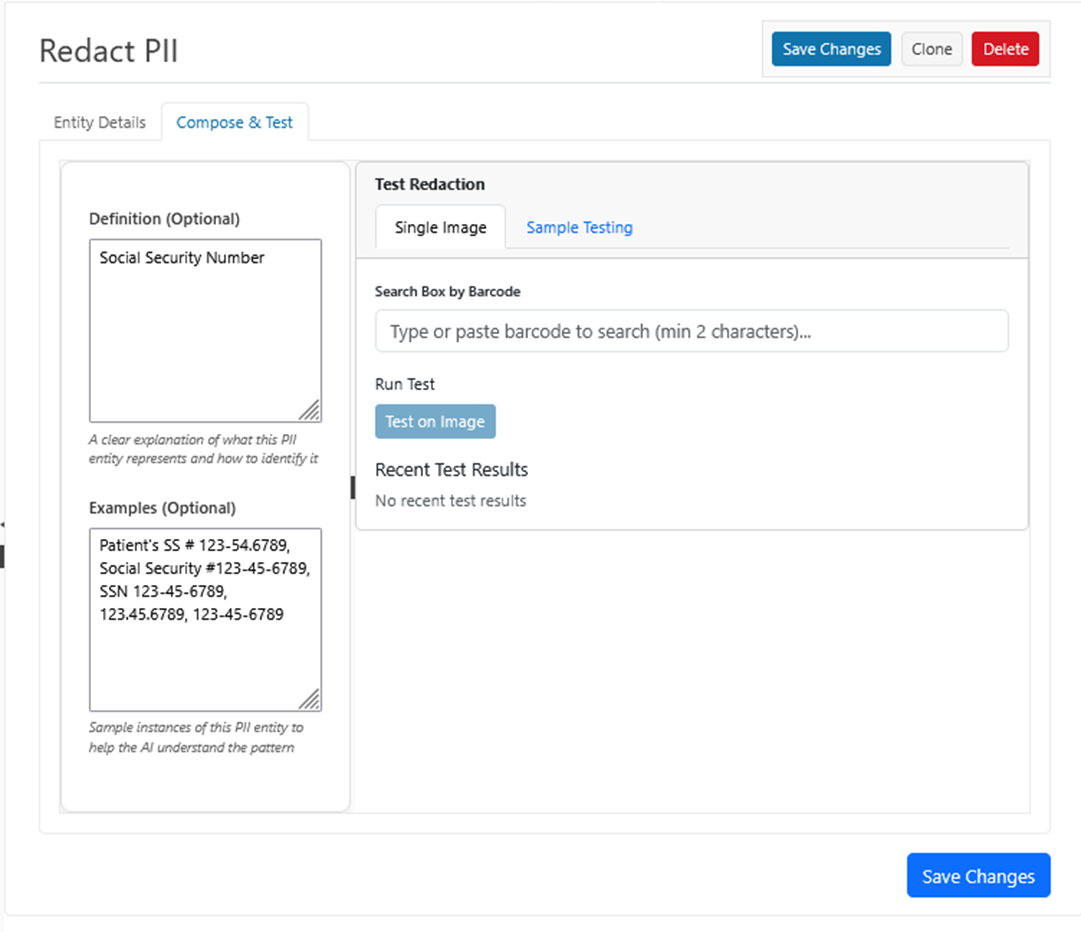Click the Examples text area resize handle
The image size is (1081, 932).
tap(311, 700)
